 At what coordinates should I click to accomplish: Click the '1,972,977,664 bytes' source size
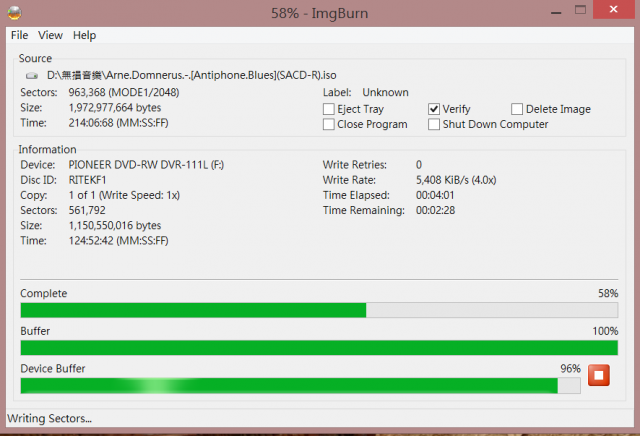point(115,108)
